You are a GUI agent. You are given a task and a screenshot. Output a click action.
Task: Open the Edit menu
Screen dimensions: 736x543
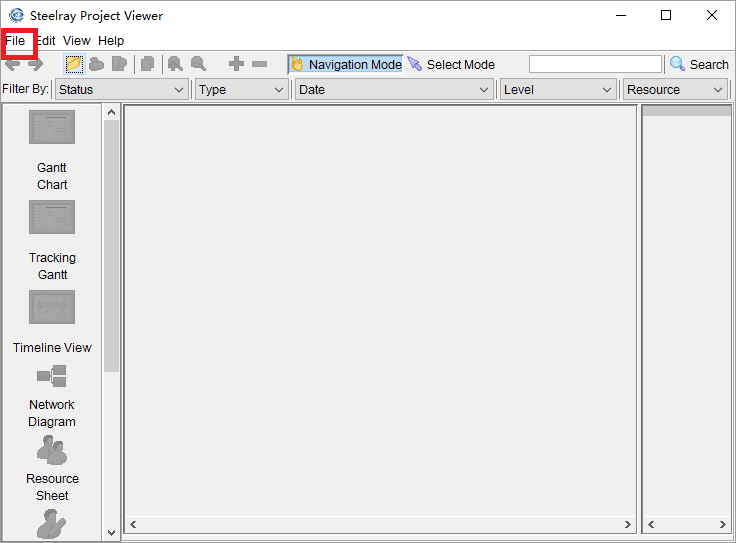pos(46,41)
